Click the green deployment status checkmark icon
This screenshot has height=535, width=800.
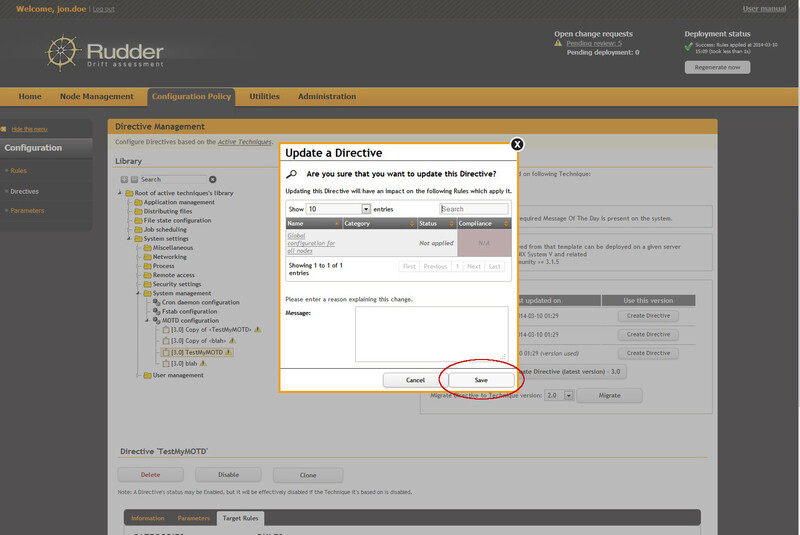[x=689, y=46]
